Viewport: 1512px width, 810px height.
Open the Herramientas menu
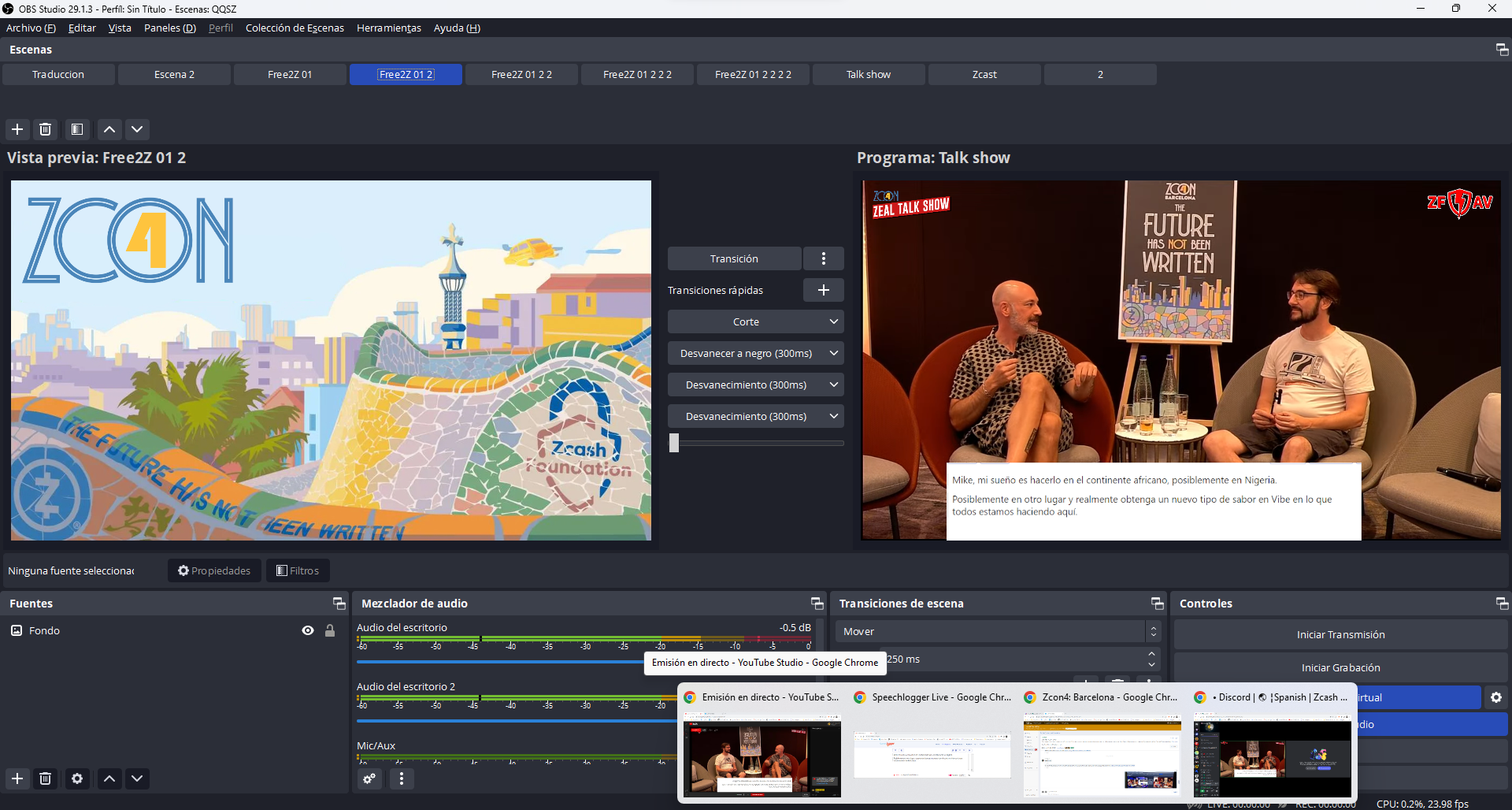tap(389, 28)
